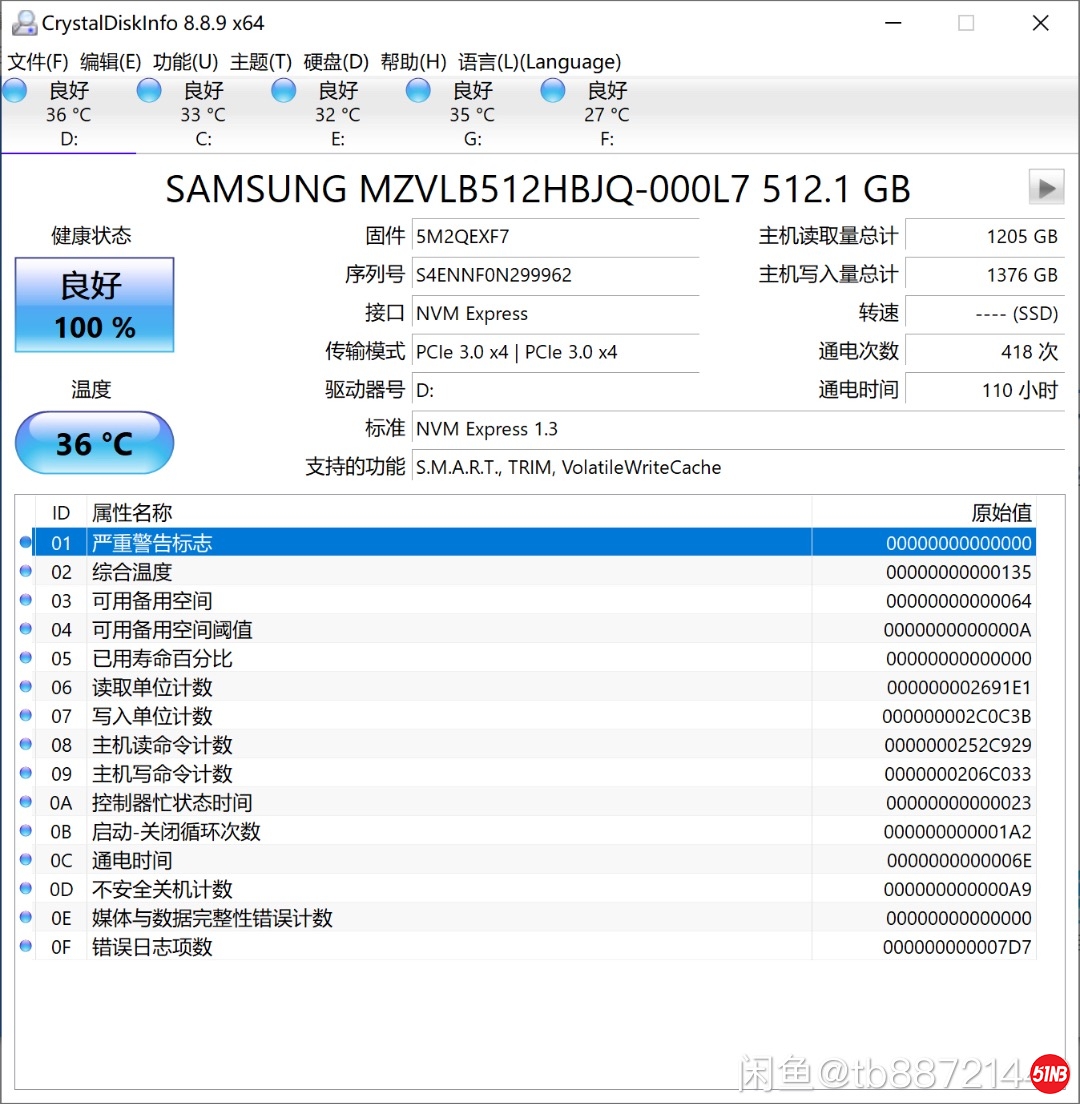The image size is (1080, 1104).
Task: Click the 属性名称 column header
Action: (449, 513)
